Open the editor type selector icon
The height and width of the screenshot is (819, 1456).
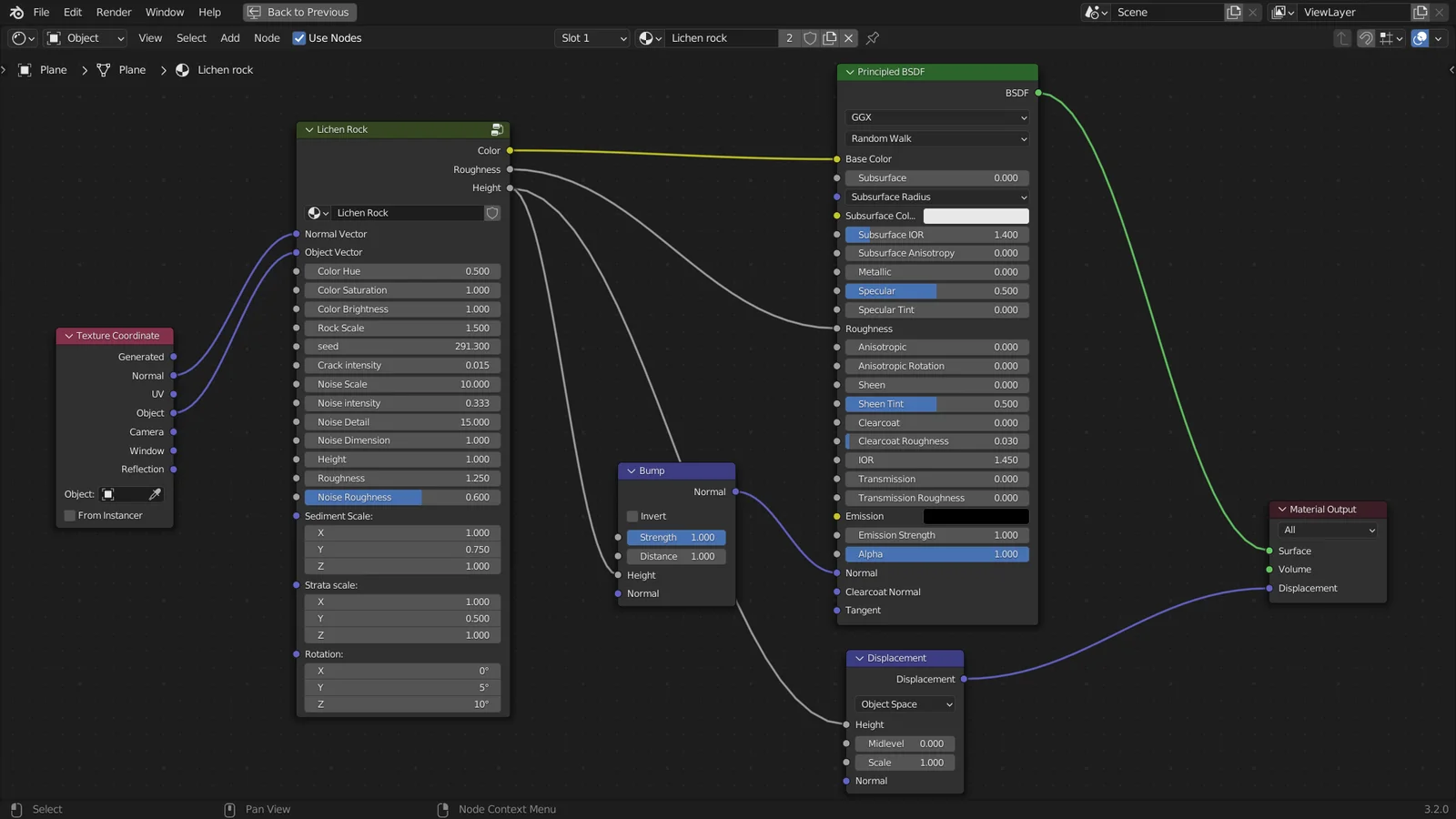(18, 38)
